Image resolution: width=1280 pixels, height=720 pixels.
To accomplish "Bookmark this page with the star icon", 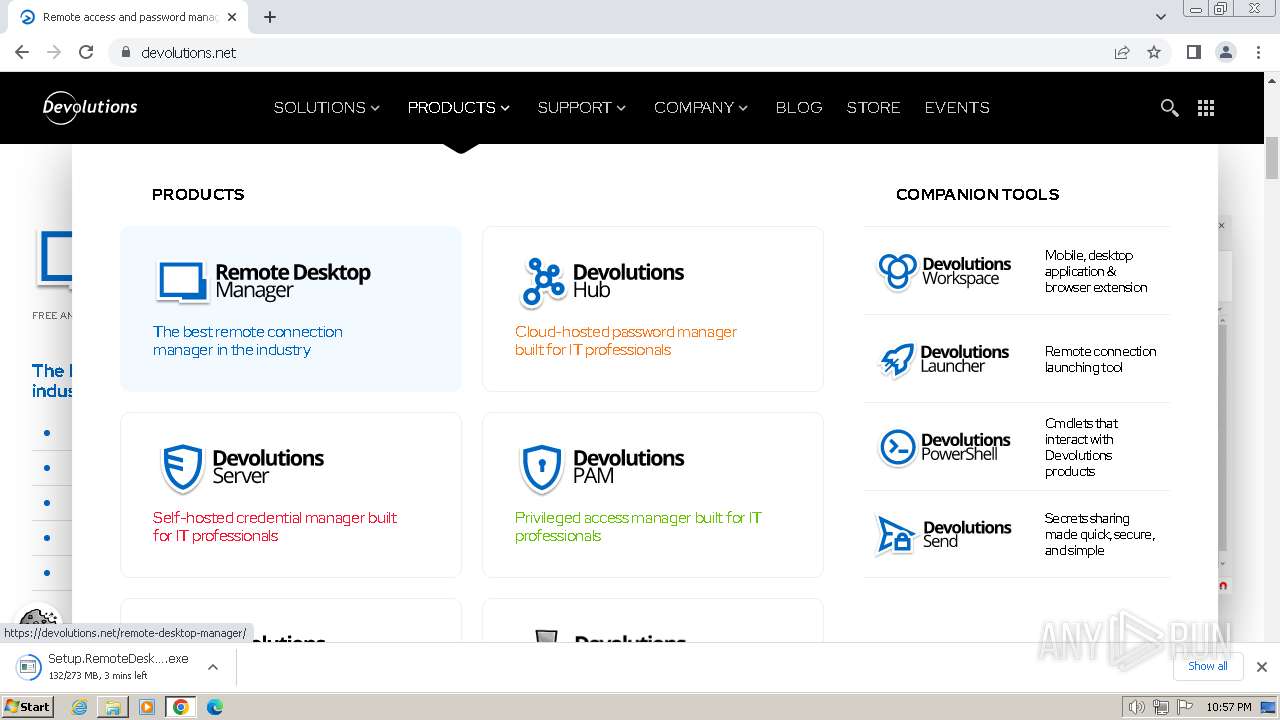I will tap(1154, 52).
